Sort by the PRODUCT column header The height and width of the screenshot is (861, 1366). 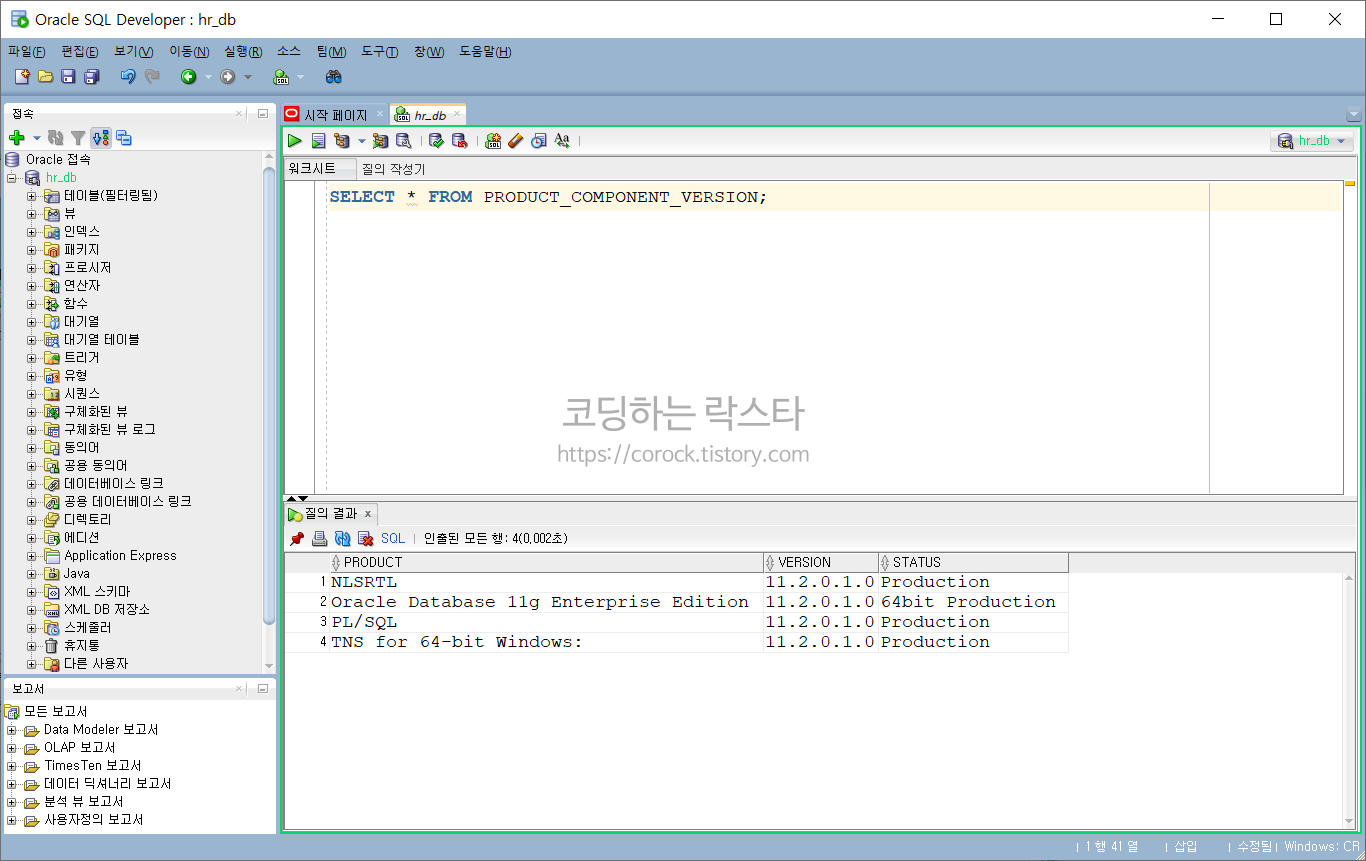click(x=546, y=562)
